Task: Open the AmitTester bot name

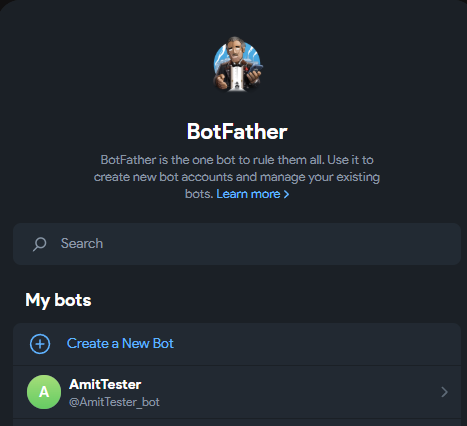Action: click(105, 384)
